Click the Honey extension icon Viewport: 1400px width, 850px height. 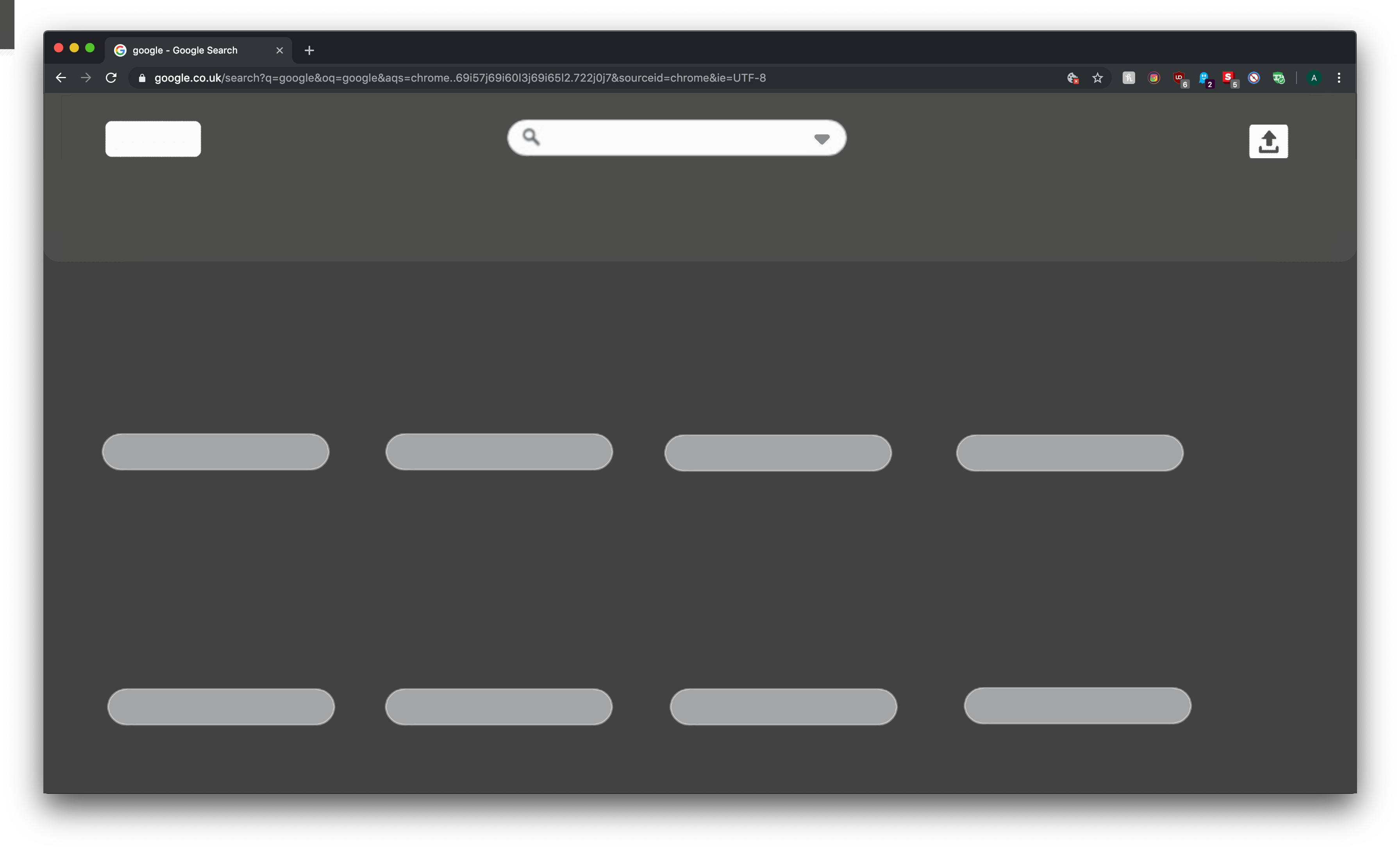[1129, 78]
